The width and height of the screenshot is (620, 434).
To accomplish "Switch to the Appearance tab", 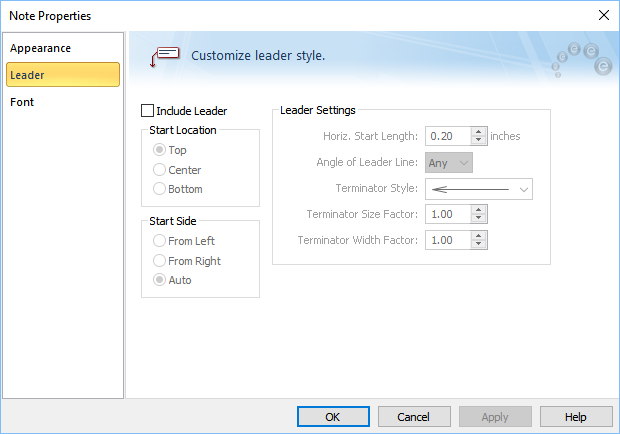I will [x=40, y=48].
